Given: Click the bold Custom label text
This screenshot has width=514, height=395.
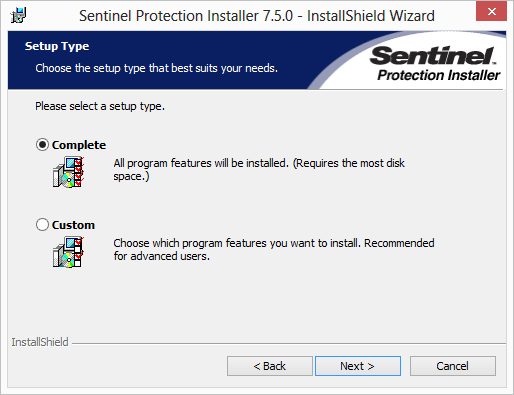Looking at the screenshot, I should [x=73, y=225].
